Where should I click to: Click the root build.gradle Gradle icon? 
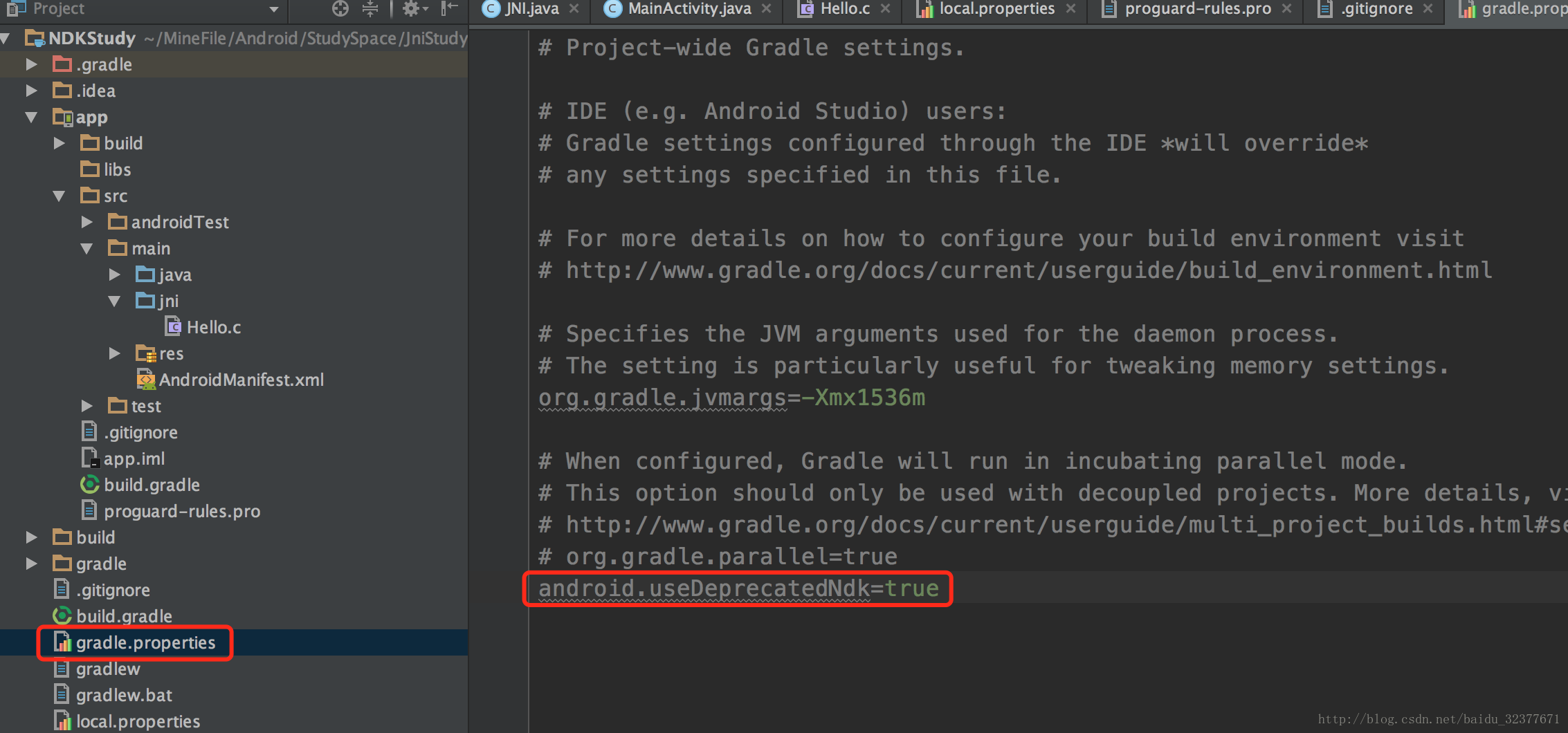click(62, 615)
